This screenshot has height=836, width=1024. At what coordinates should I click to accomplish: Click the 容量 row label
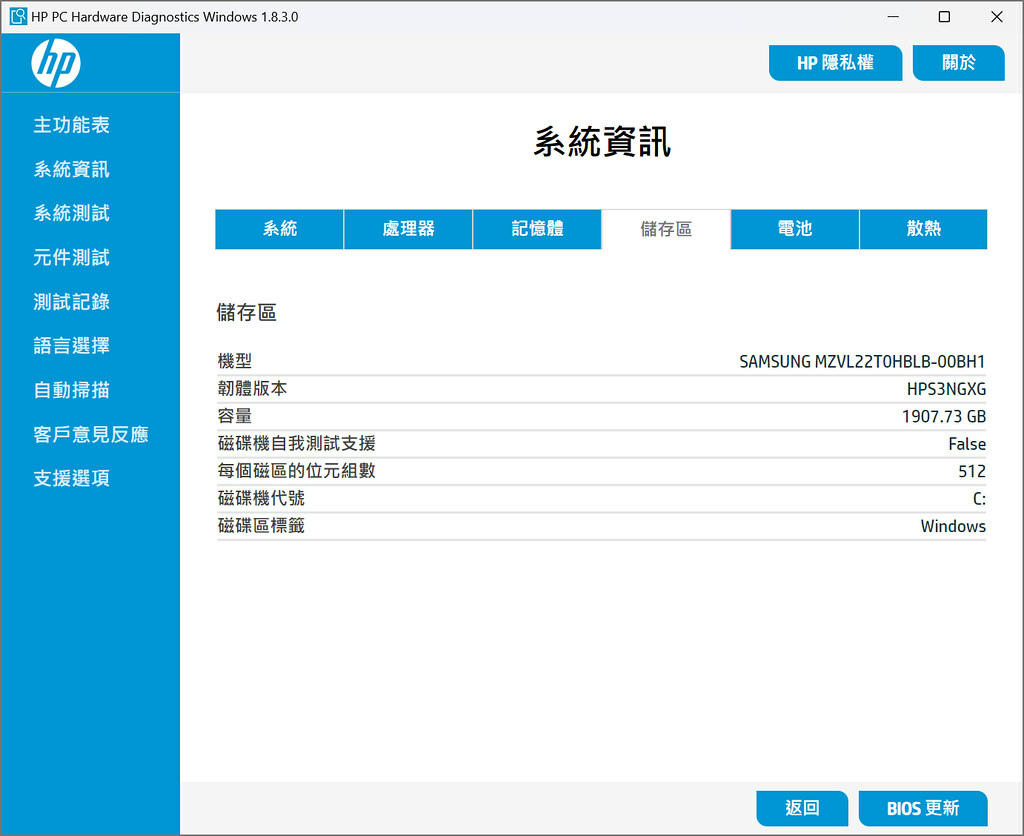[x=234, y=416]
